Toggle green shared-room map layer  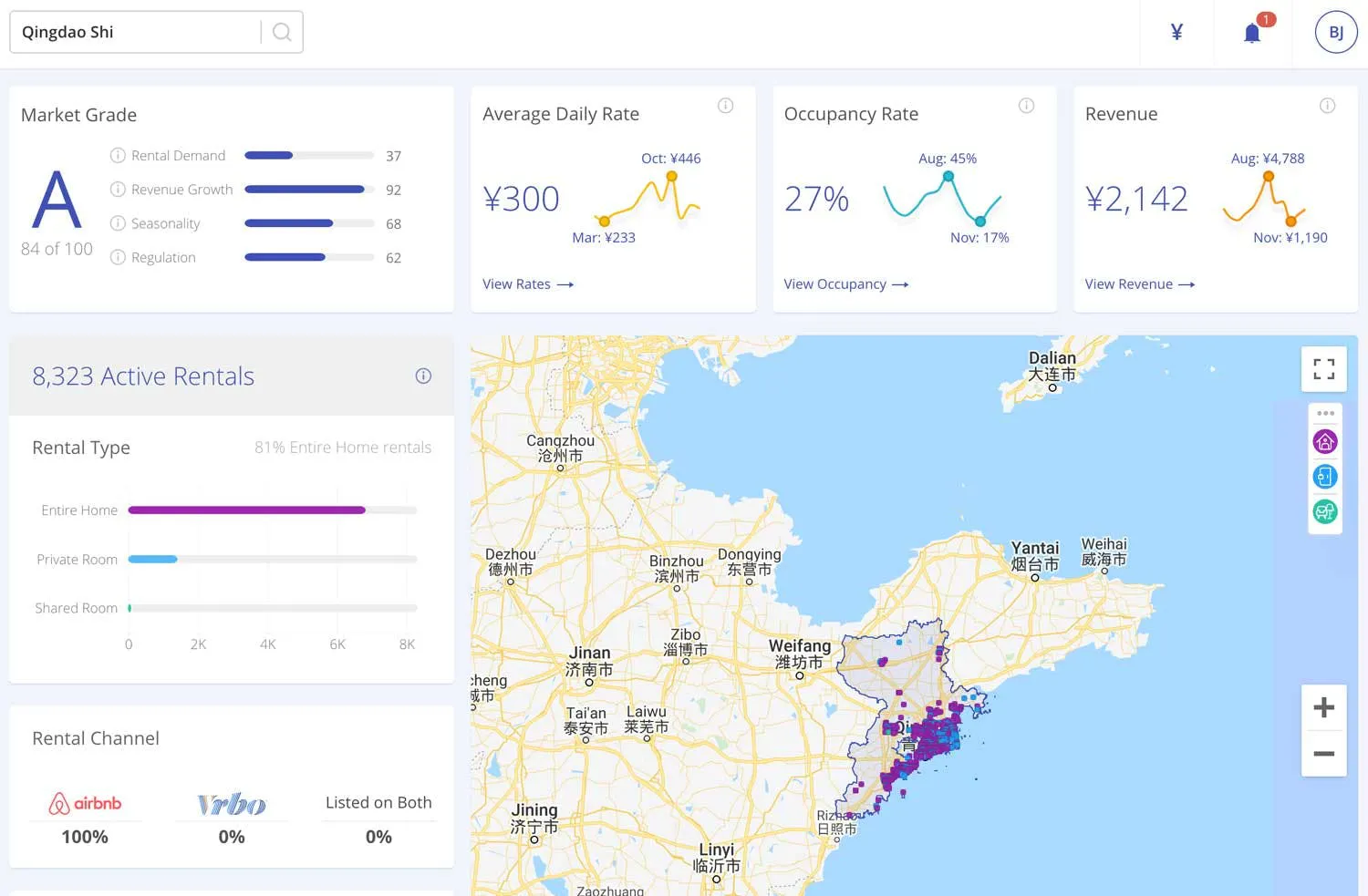1325,511
